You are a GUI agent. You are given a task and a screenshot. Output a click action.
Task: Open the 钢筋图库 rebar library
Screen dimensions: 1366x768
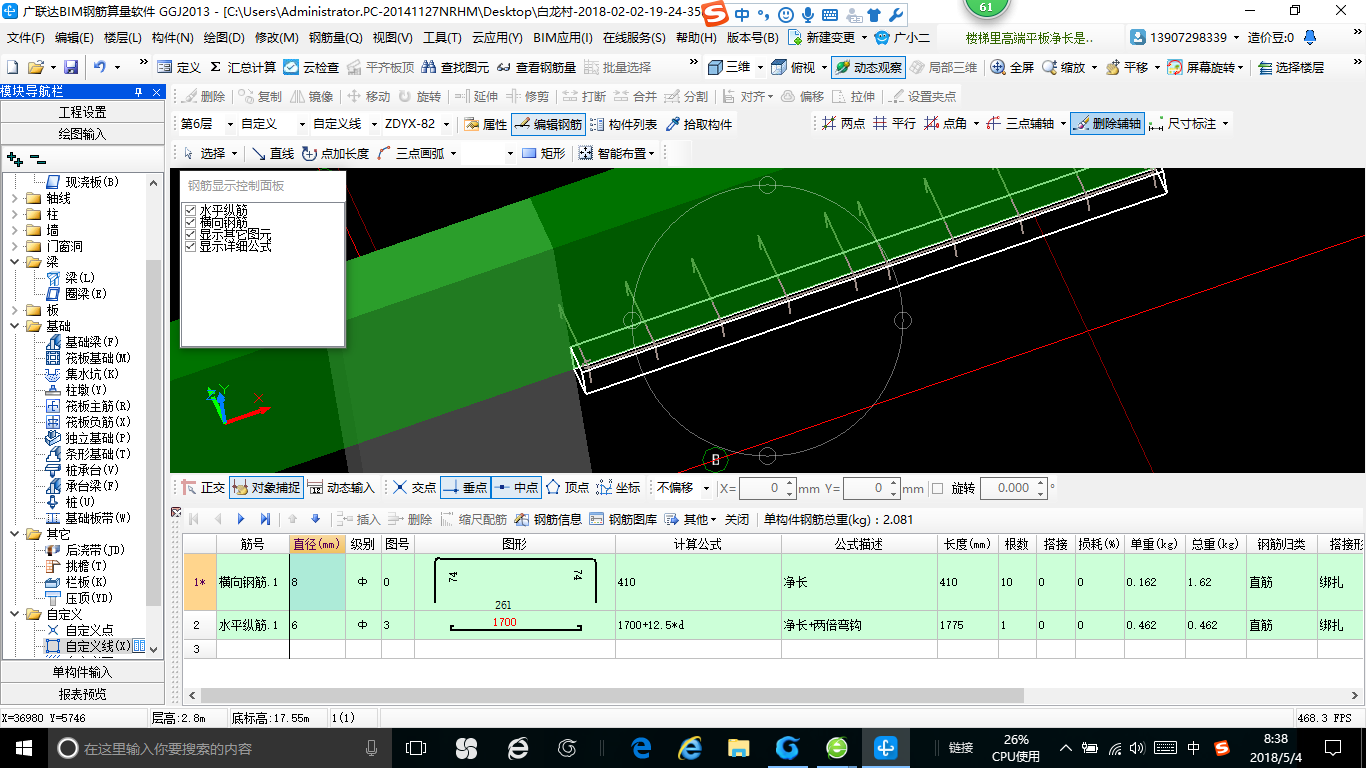tap(623, 519)
